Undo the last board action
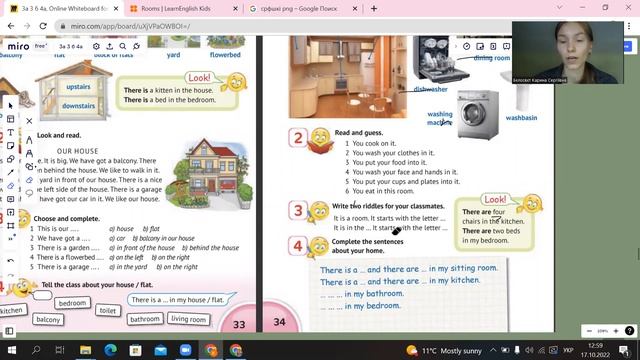Screen dimensions: 640x360 point(11,261)
